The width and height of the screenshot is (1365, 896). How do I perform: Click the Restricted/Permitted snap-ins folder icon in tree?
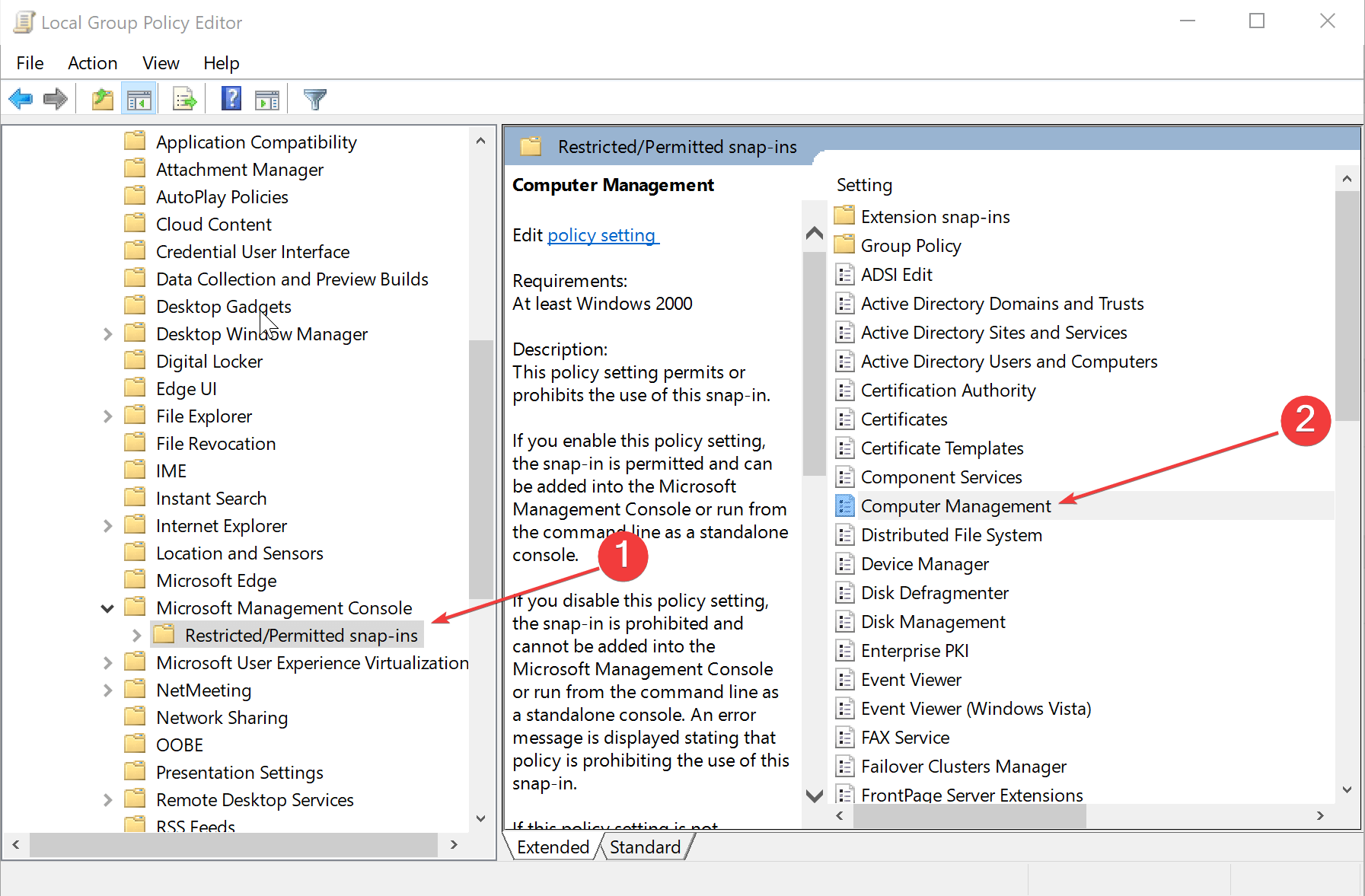(x=164, y=635)
